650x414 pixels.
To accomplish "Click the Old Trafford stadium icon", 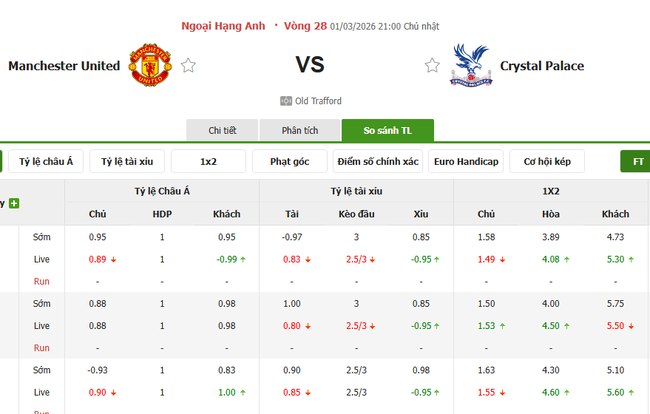I will [x=286, y=101].
